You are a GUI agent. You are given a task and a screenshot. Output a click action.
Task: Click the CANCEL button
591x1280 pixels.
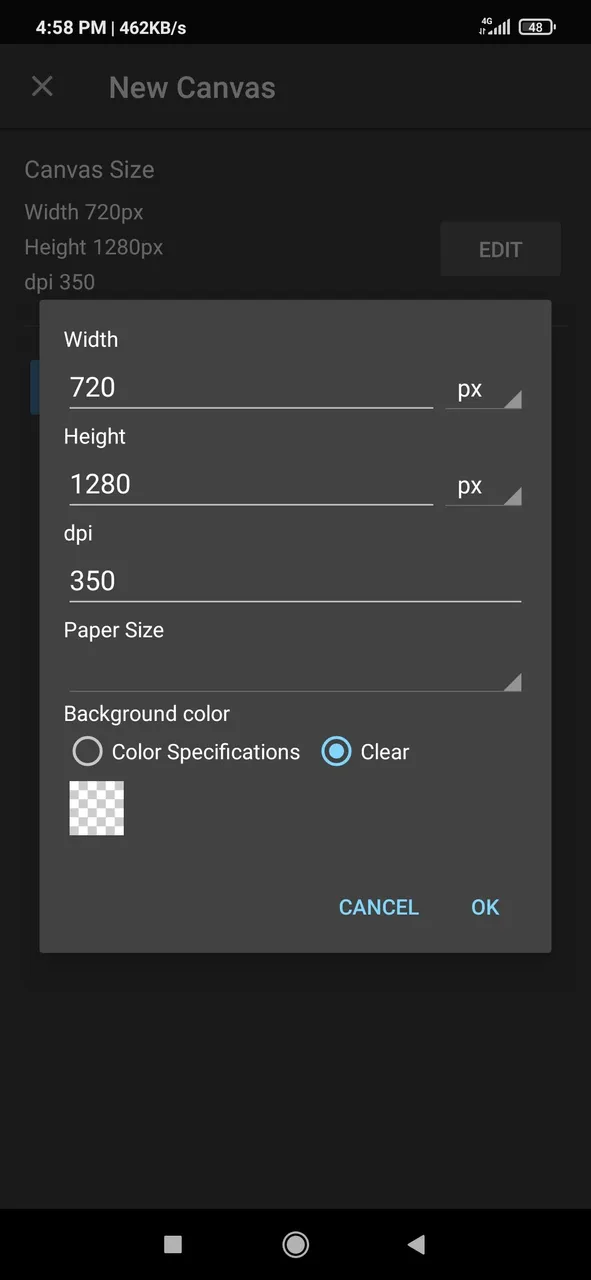pyautogui.click(x=378, y=907)
